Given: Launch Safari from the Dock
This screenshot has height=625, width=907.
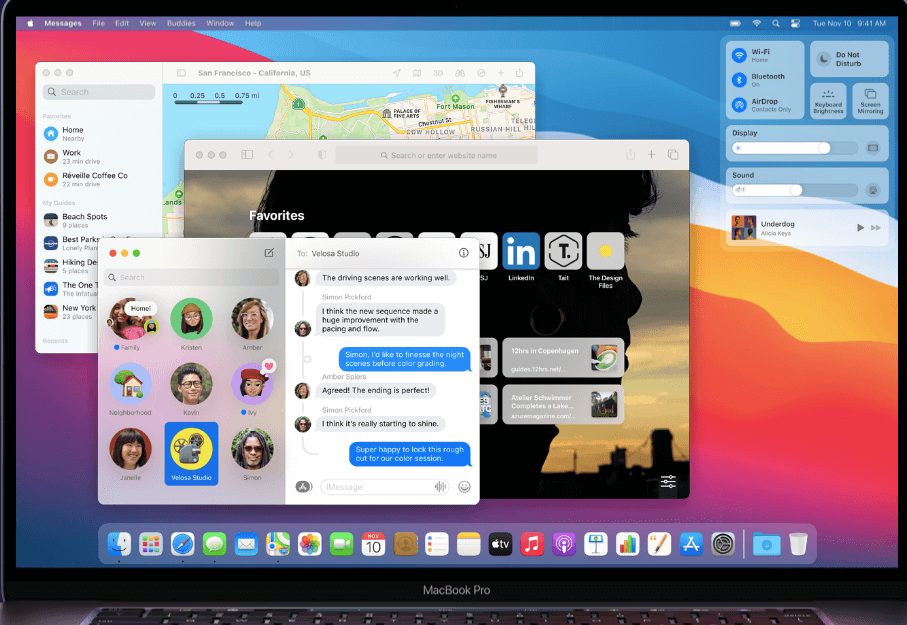Looking at the screenshot, I should coord(183,544).
